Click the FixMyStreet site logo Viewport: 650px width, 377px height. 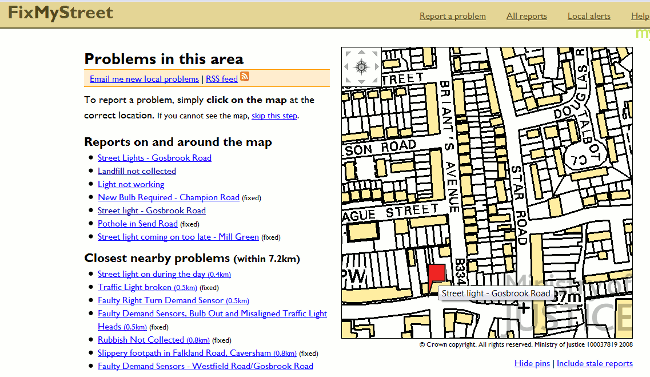61,13
